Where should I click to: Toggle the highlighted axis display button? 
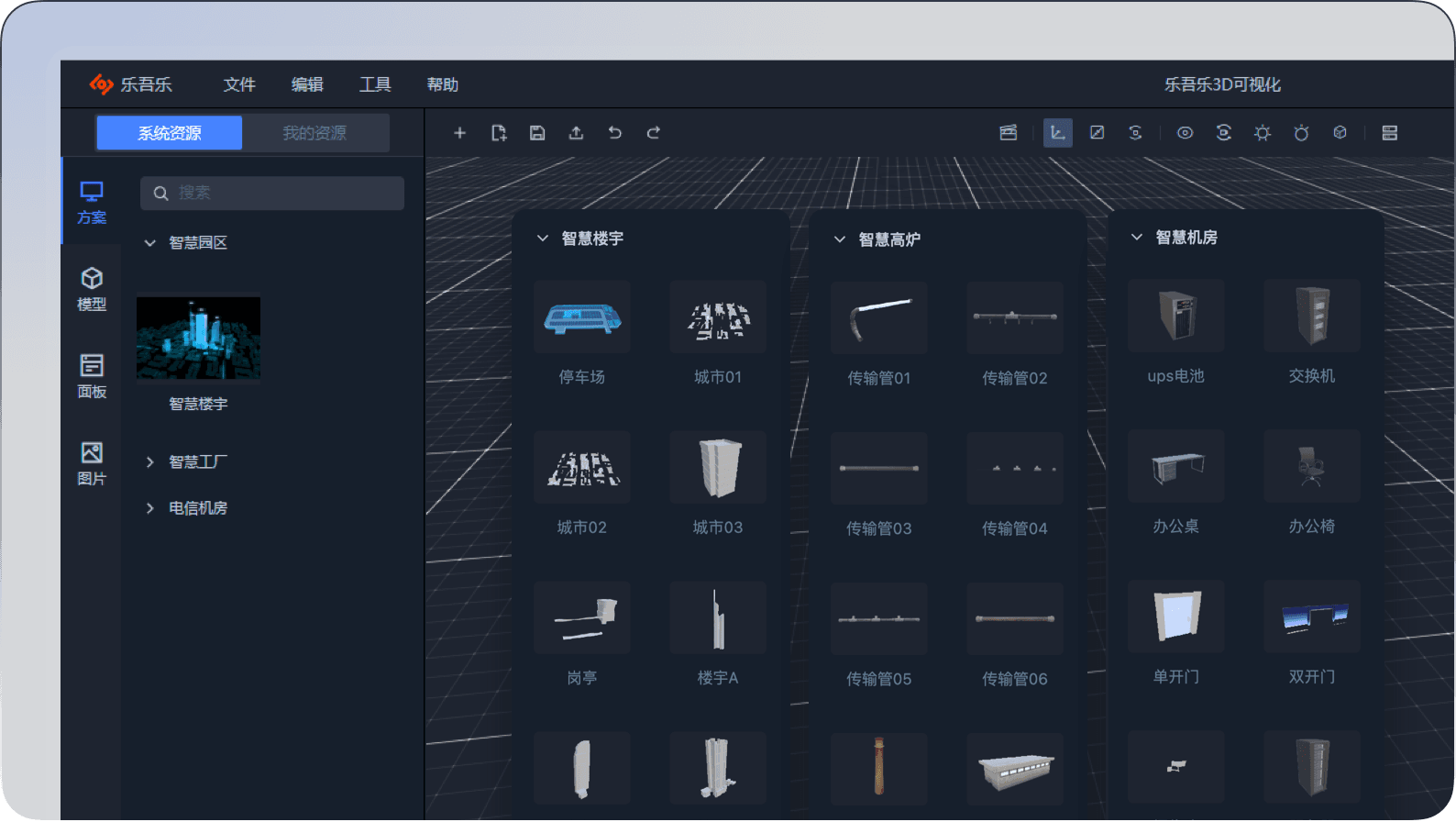click(x=1057, y=133)
